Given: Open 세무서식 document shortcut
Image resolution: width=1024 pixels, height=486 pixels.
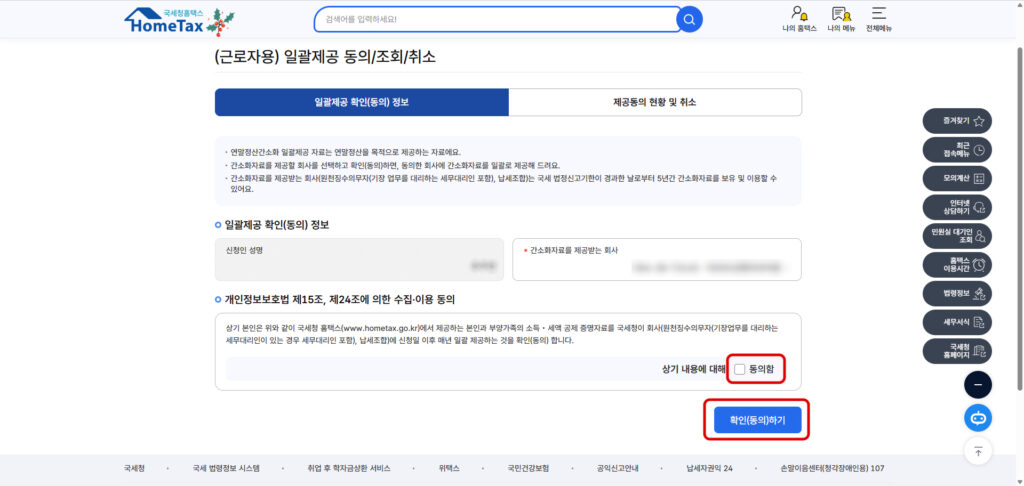Looking at the screenshot, I should (x=957, y=322).
